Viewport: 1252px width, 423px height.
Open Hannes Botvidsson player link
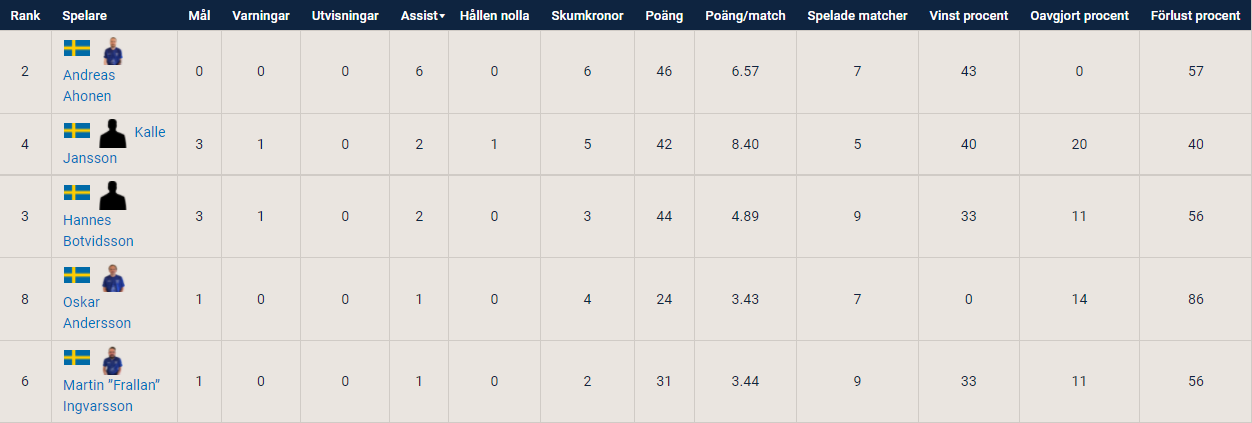point(98,231)
